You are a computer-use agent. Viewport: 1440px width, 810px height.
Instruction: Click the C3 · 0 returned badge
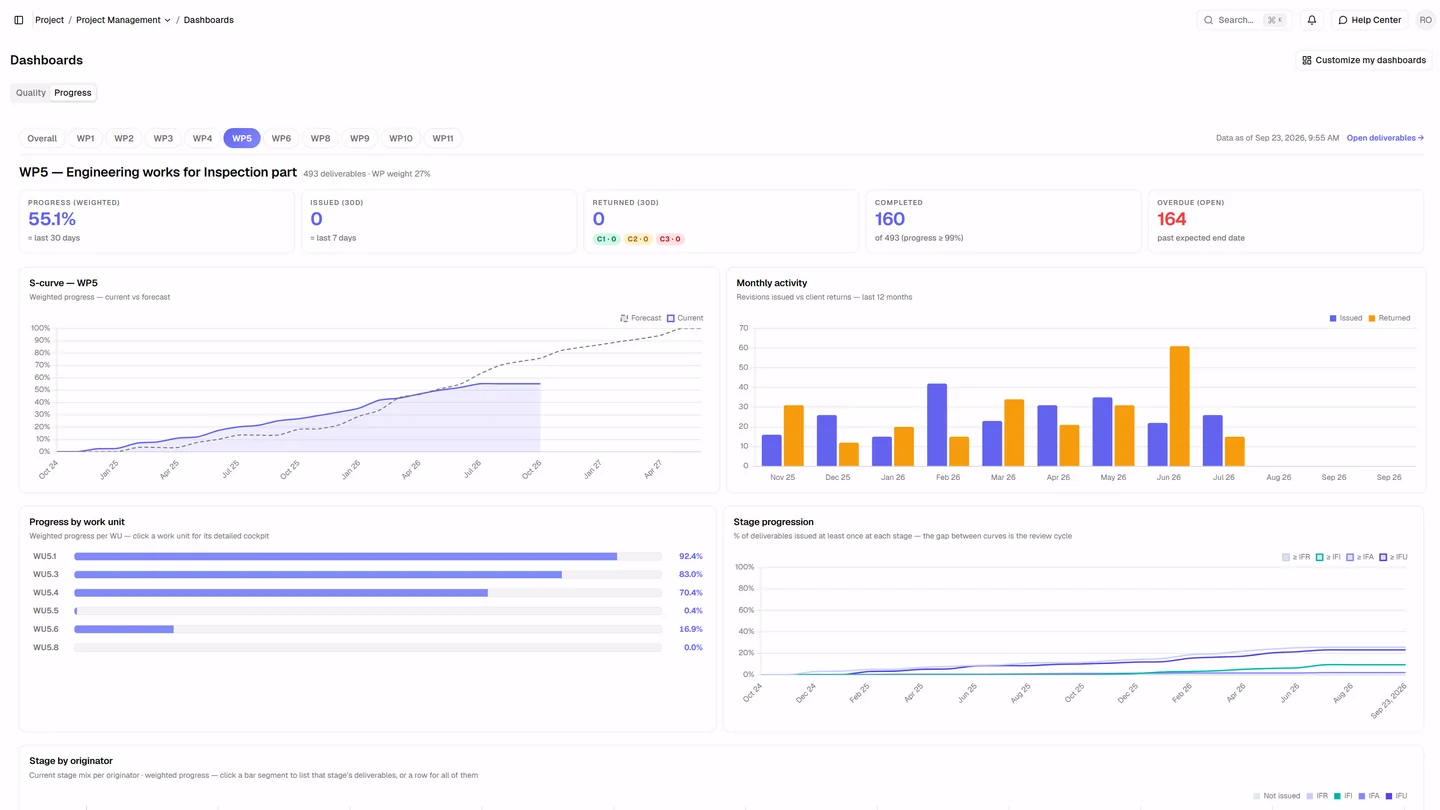pos(670,239)
